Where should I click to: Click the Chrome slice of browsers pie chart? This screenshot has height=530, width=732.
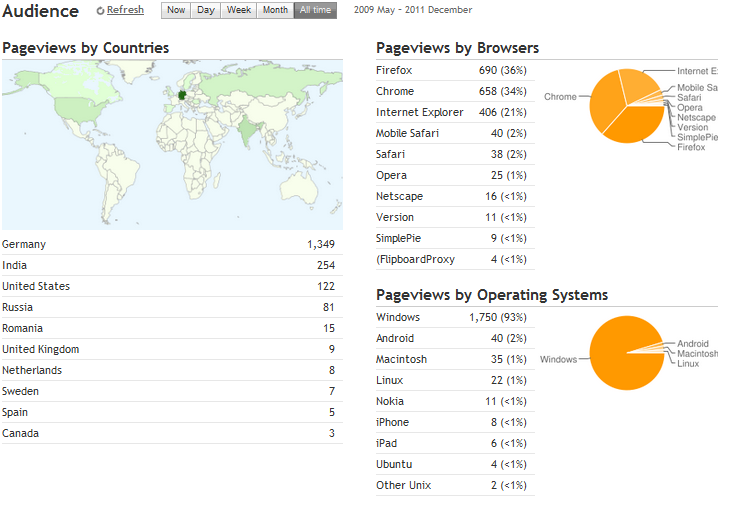606,100
